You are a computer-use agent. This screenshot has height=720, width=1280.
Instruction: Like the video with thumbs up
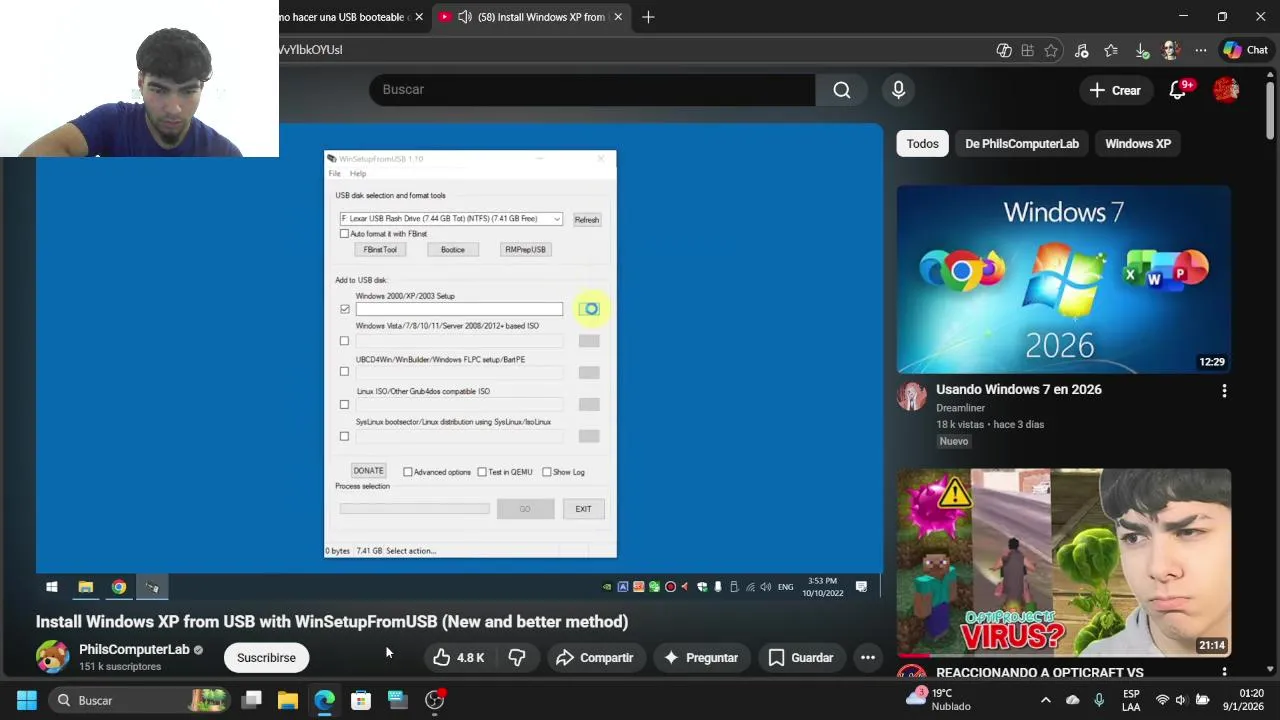458,658
